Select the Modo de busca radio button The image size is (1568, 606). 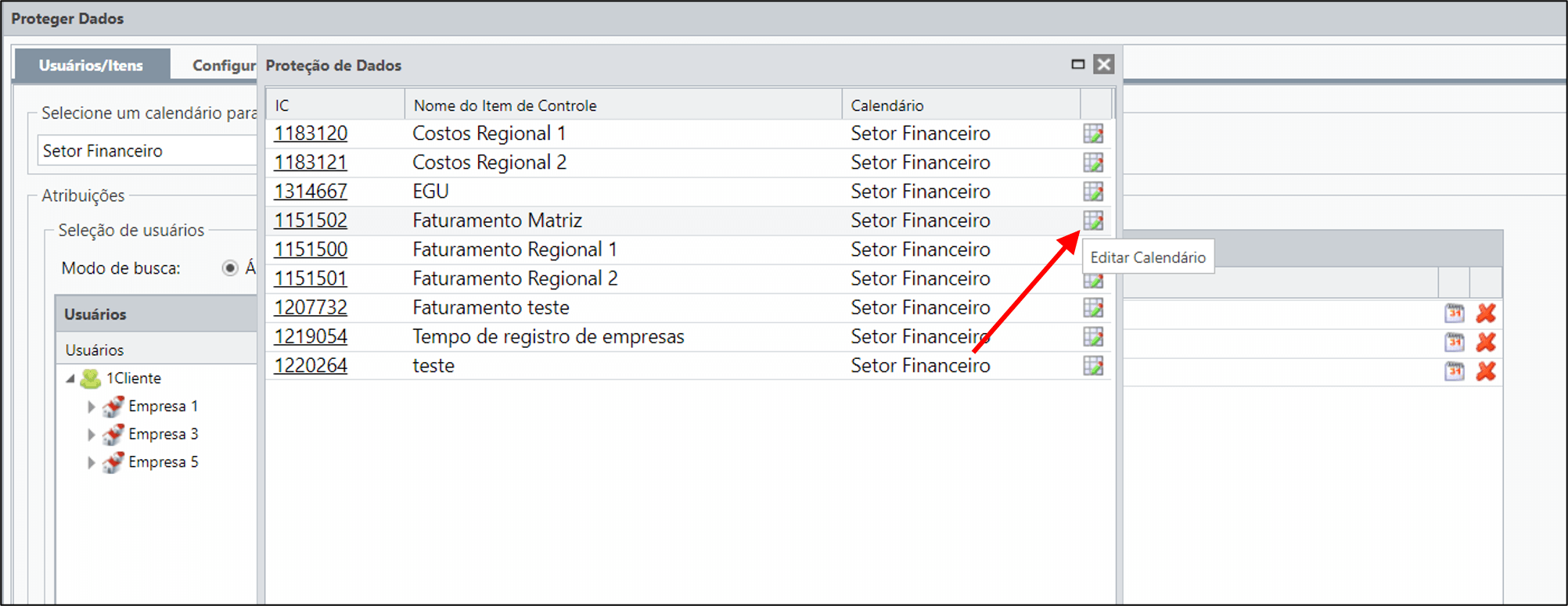[x=230, y=268]
